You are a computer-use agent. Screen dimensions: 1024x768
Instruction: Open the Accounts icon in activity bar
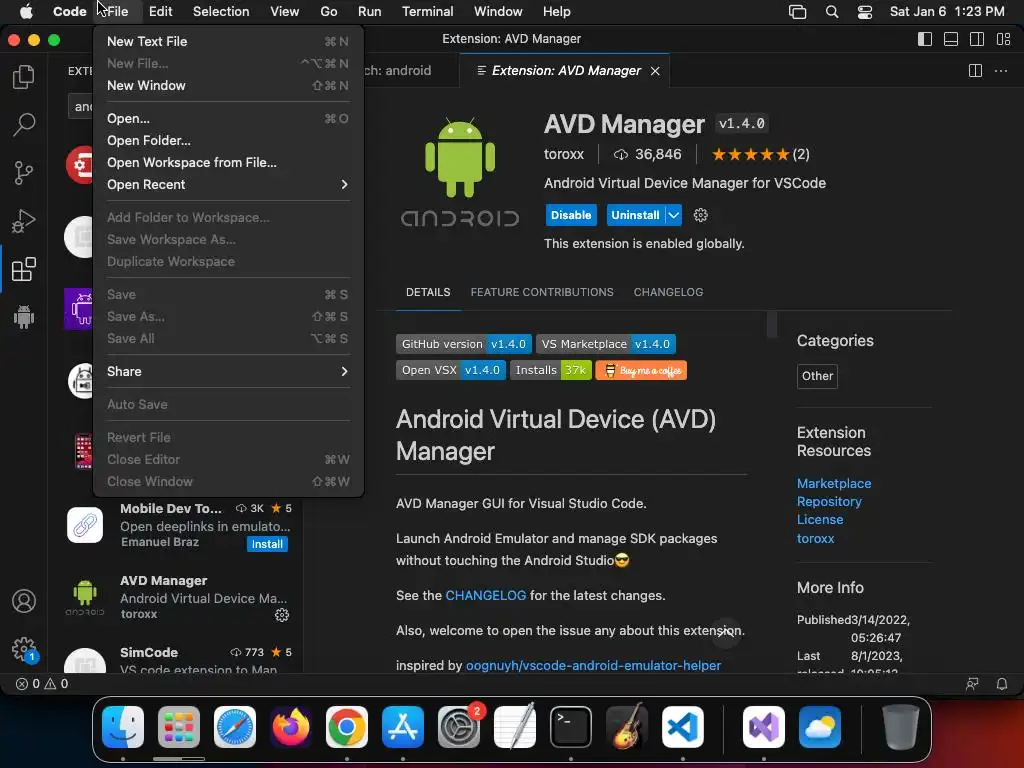(24, 601)
